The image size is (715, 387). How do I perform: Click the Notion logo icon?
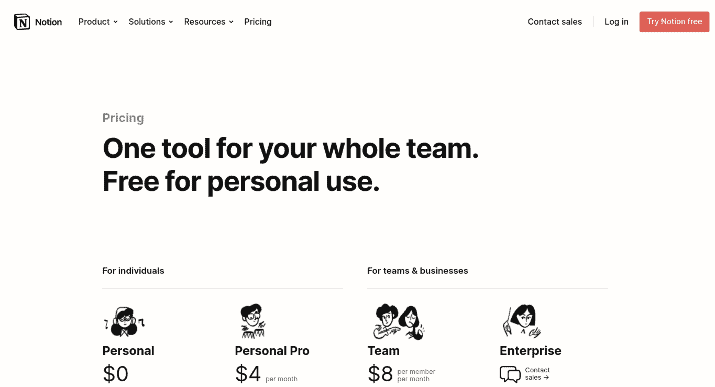pyautogui.click(x=22, y=22)
